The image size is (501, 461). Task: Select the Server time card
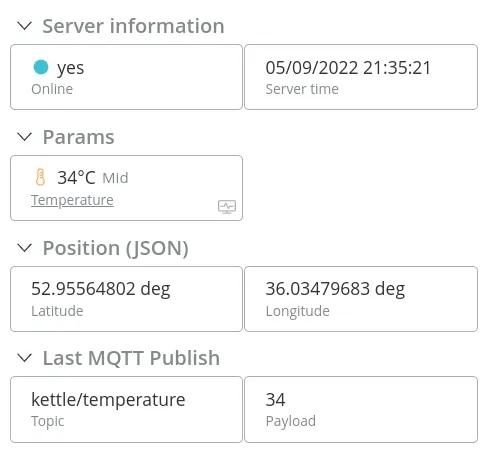click(x=361, y=77)
